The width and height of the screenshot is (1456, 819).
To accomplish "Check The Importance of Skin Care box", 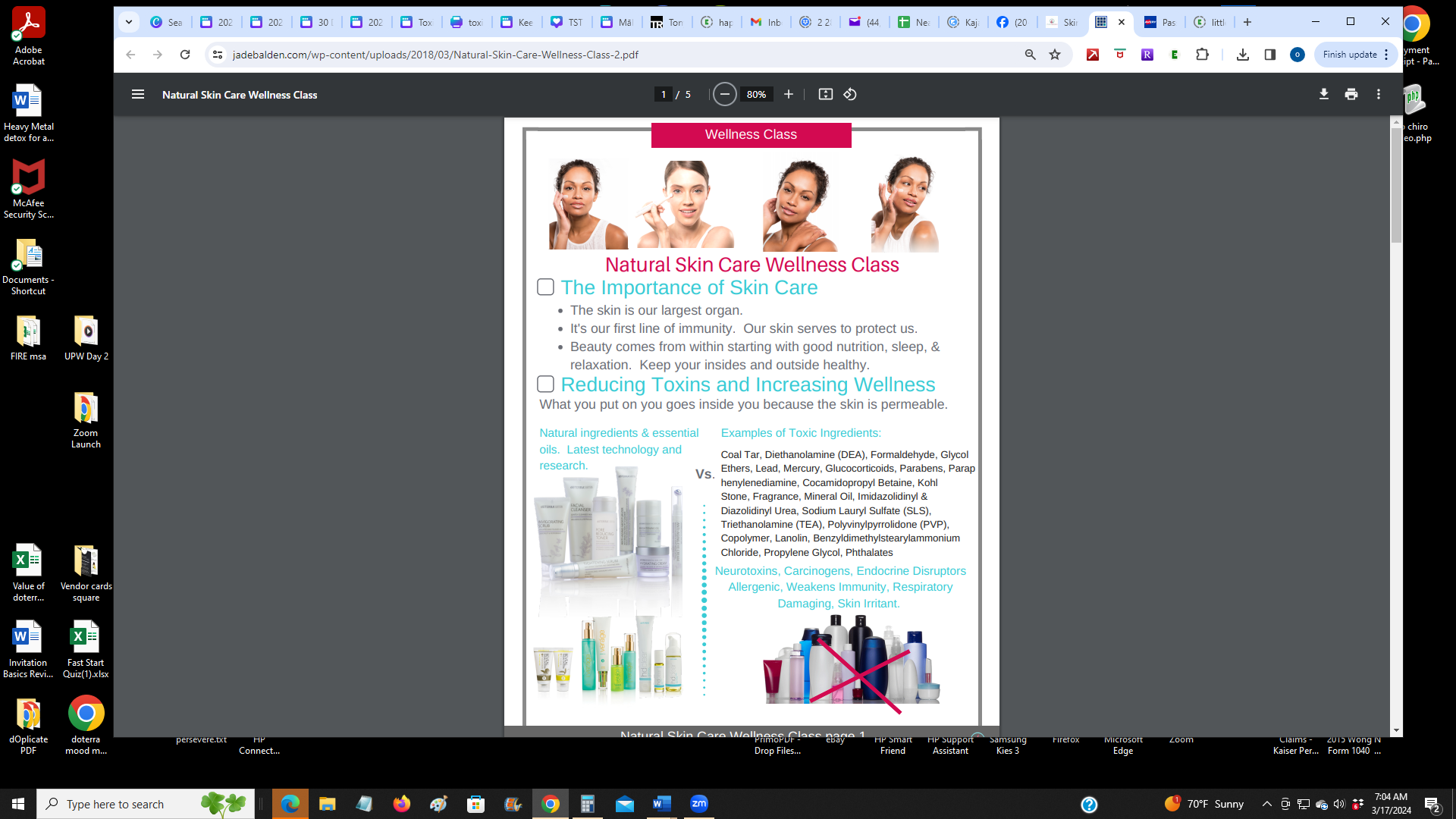I will tap(545, 287).
